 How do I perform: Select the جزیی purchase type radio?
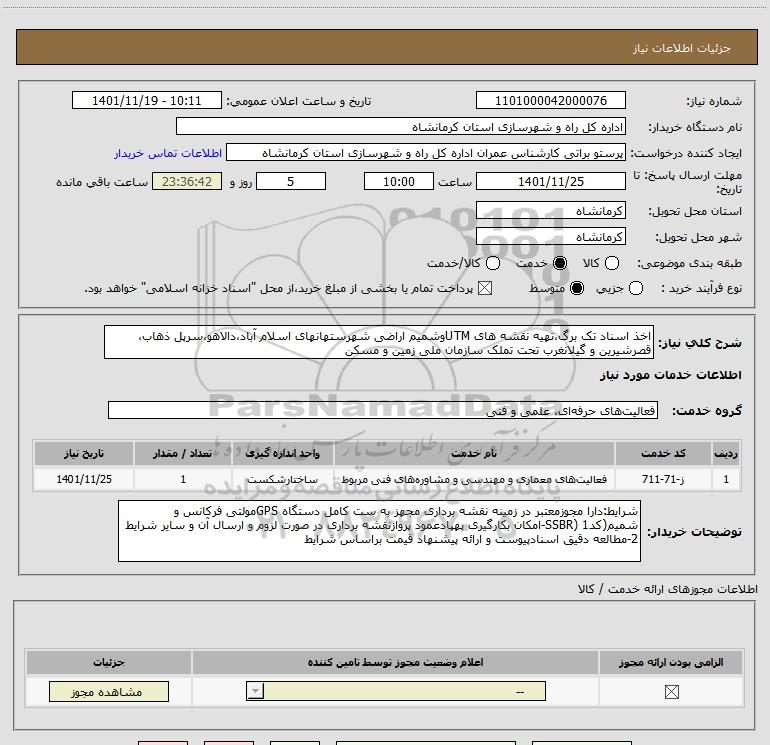[x=636, y=288]
